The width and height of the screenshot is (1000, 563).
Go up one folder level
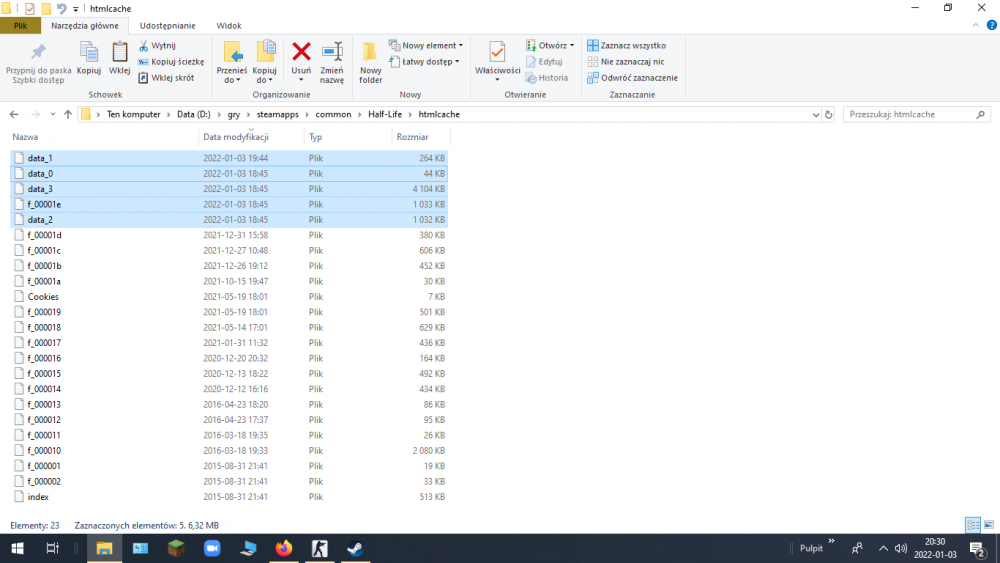[68, 114]
